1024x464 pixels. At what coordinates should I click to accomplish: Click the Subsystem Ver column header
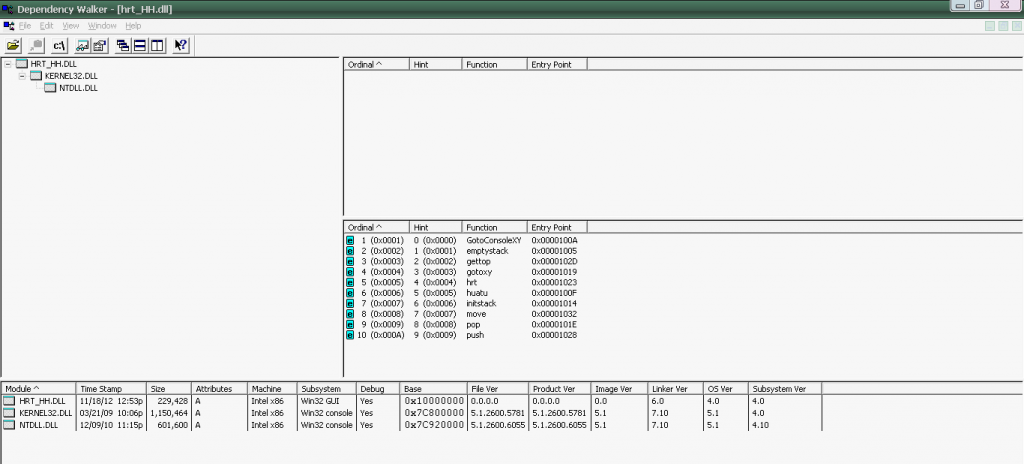pyautogui.click(x=784, y=389)
